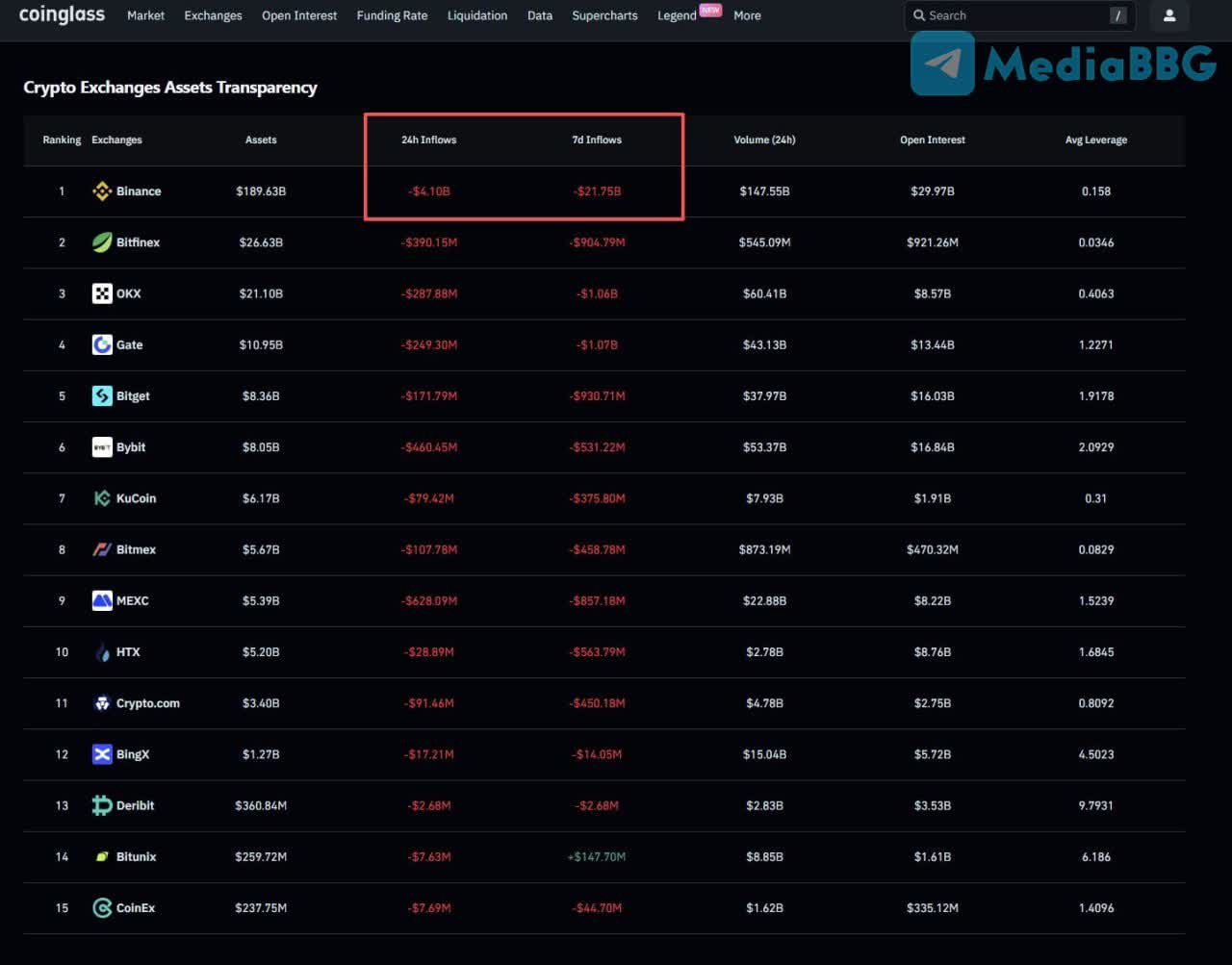The width and height of the screenshot is (1232, 965).
Task: Click the Crypto.com exchange name link
Action: (147, 703)
